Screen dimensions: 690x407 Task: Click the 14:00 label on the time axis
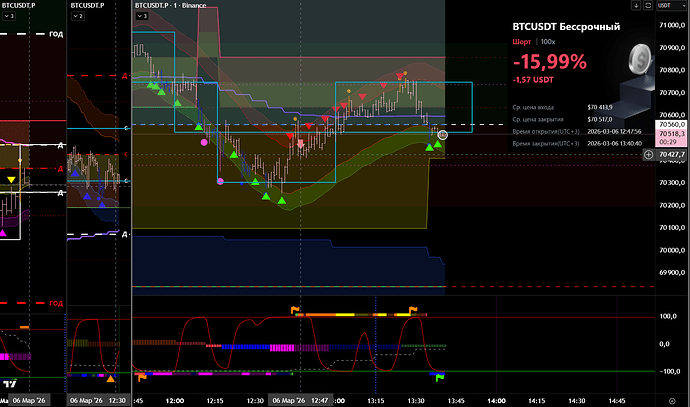496,399
